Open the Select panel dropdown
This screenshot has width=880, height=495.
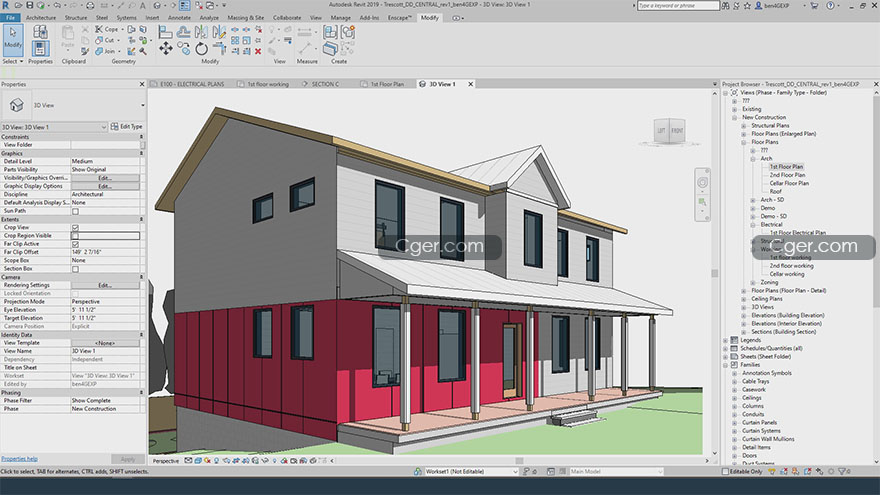[13, 61]
